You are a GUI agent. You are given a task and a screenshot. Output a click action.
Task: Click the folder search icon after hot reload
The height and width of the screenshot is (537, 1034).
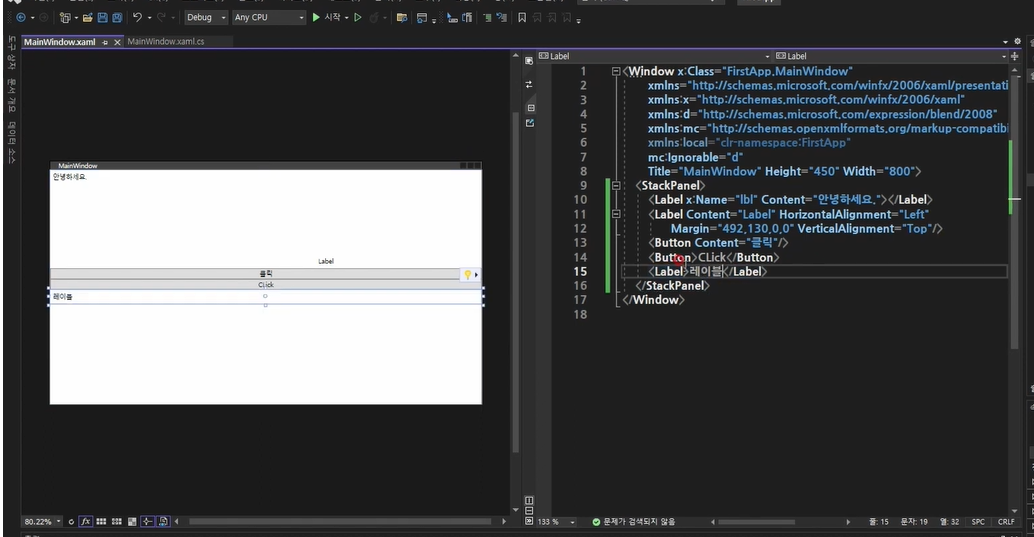point(402,18)
